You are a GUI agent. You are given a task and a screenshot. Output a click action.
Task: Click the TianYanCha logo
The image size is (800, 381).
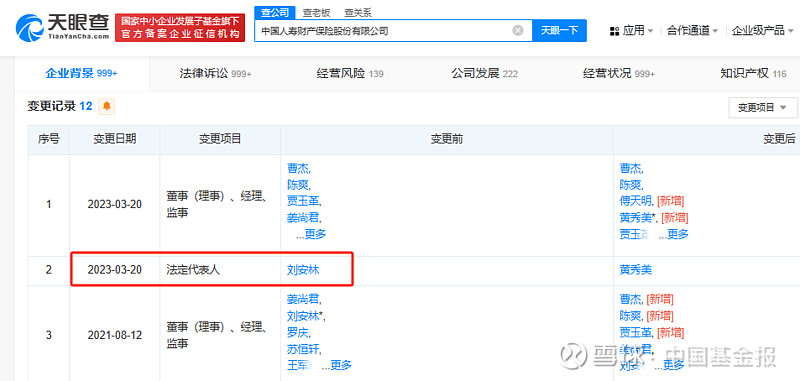[x=62, y=27]
